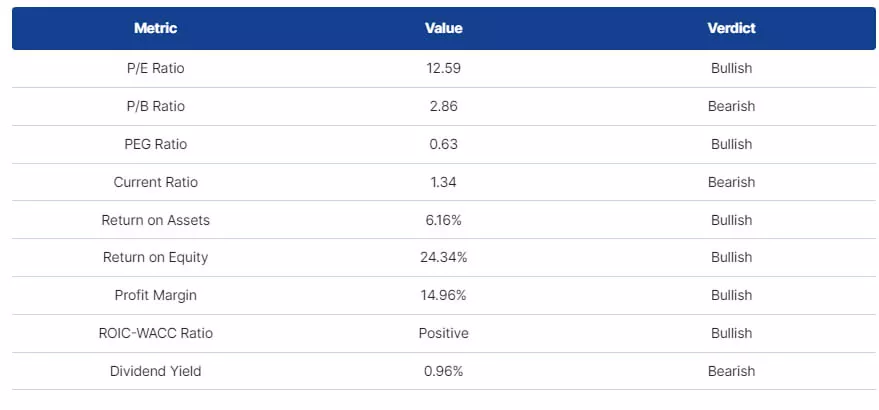Select the ROIC-WACC Ratio label
The image size is (879, 410).
point(155,333)
